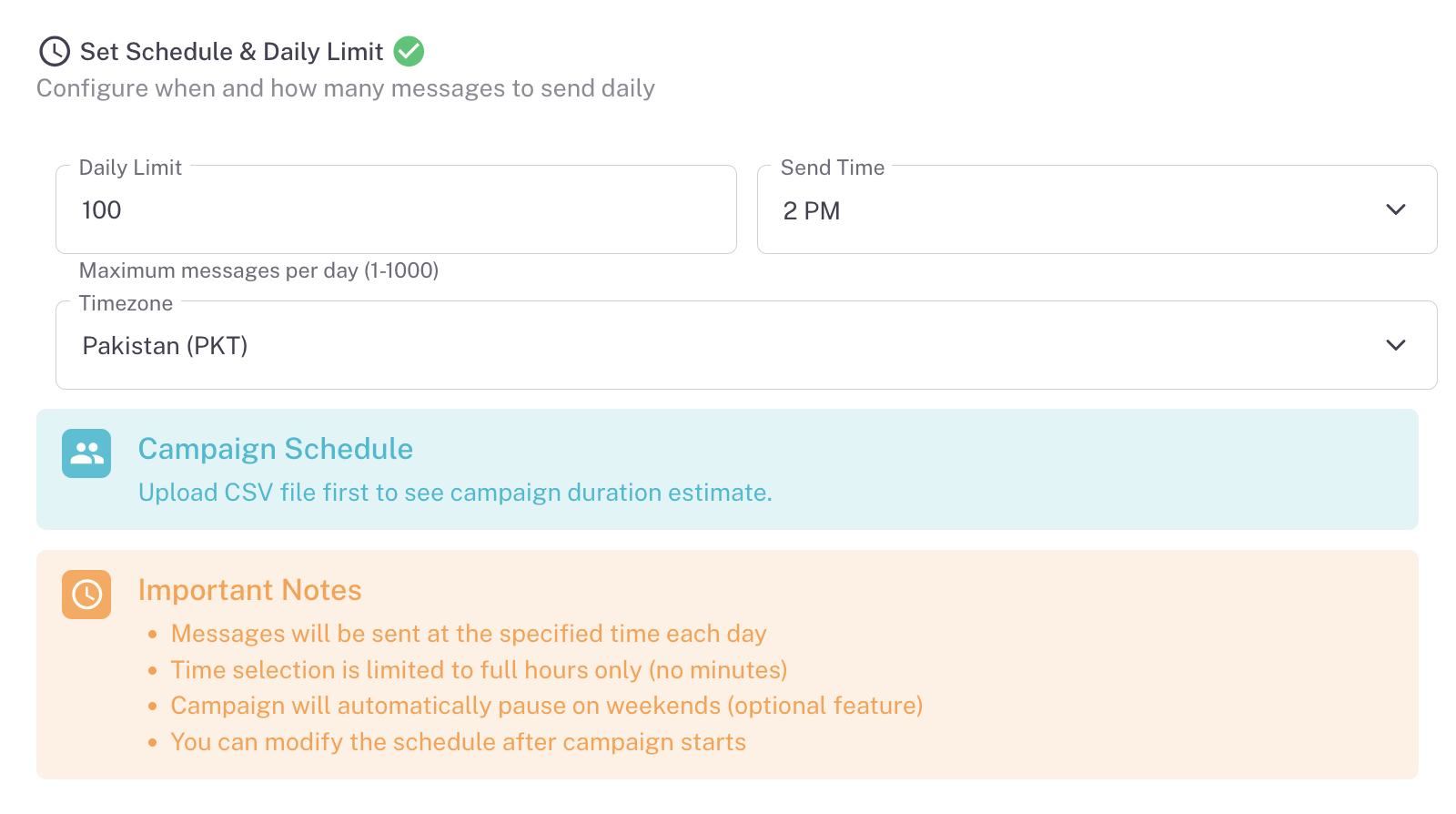Click the orange clock icon in Important Notes

click(x=86, y=595)
